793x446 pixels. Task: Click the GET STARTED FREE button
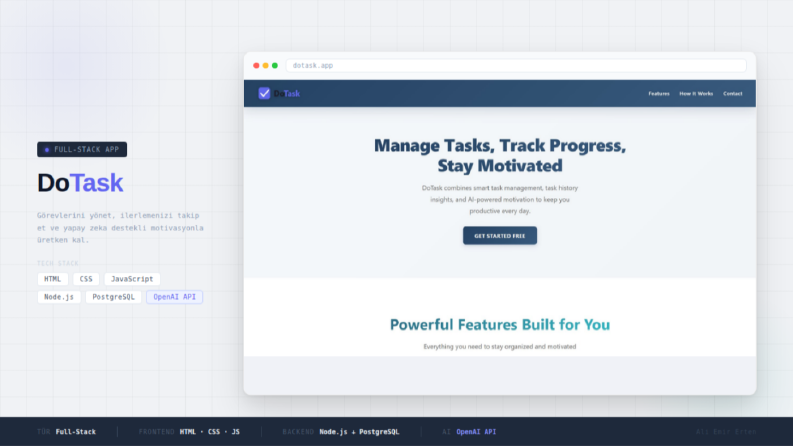(500, 236)
